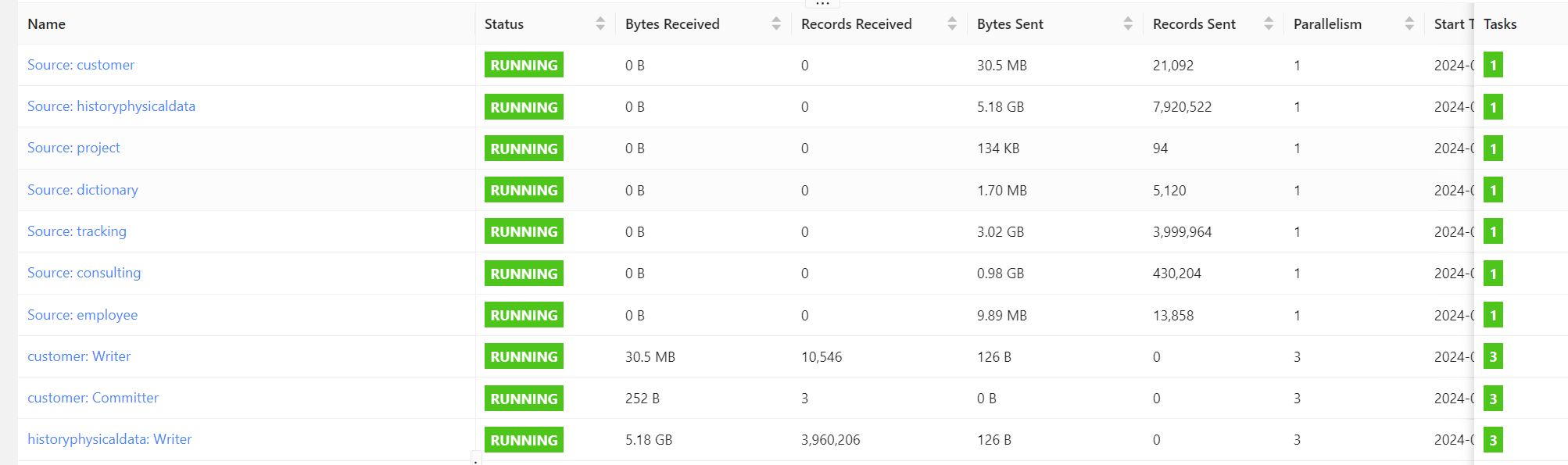Viewport: 1568px width, 465px height.
Task: Sort by Status column sort icon
Action: (600, 24)
